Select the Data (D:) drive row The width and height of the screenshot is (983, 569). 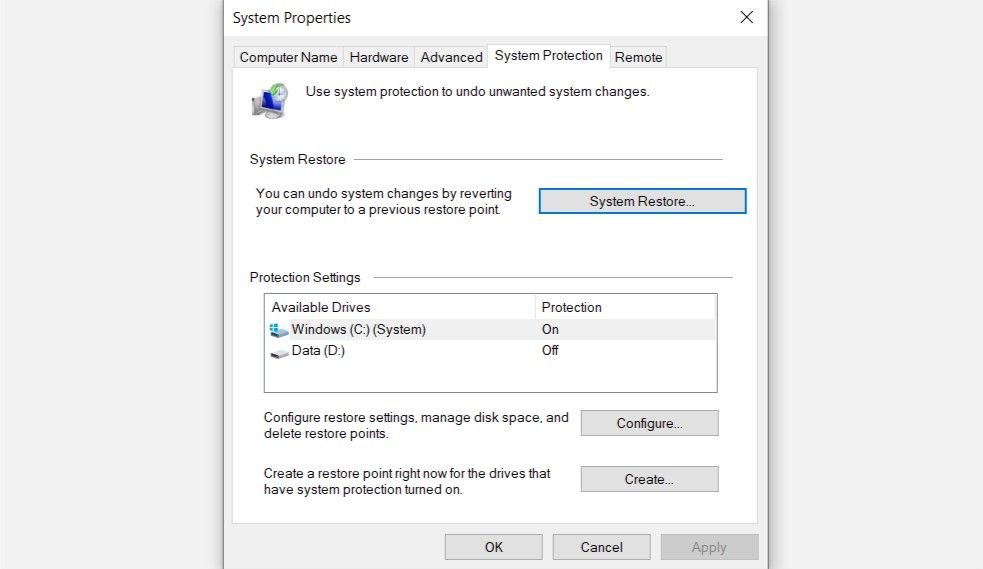[490, 351]
